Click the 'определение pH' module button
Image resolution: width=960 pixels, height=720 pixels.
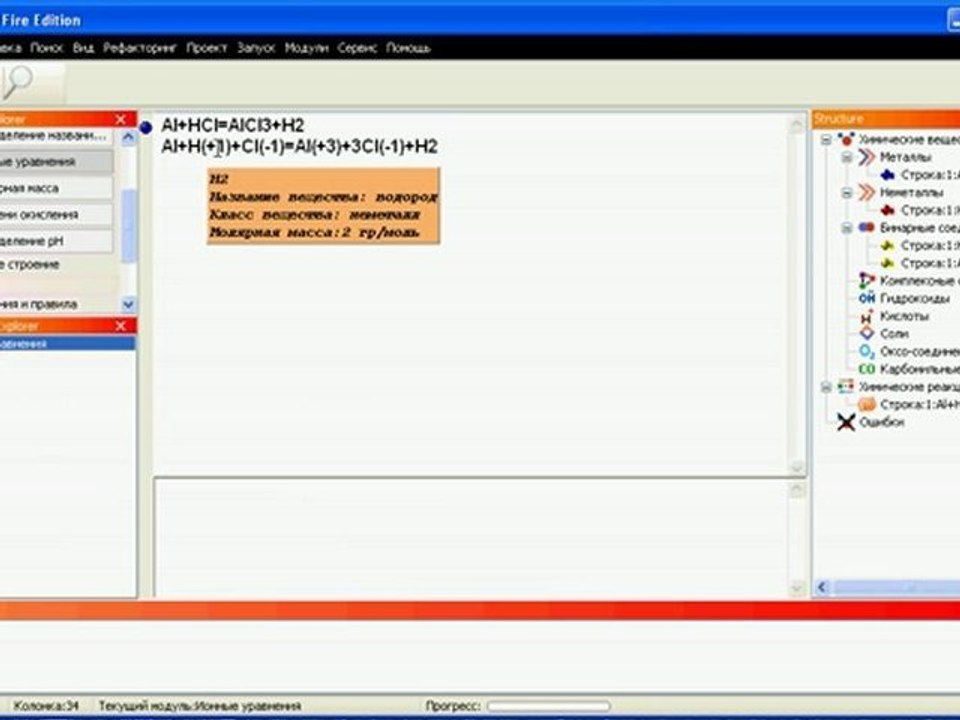tap(56, 241)
